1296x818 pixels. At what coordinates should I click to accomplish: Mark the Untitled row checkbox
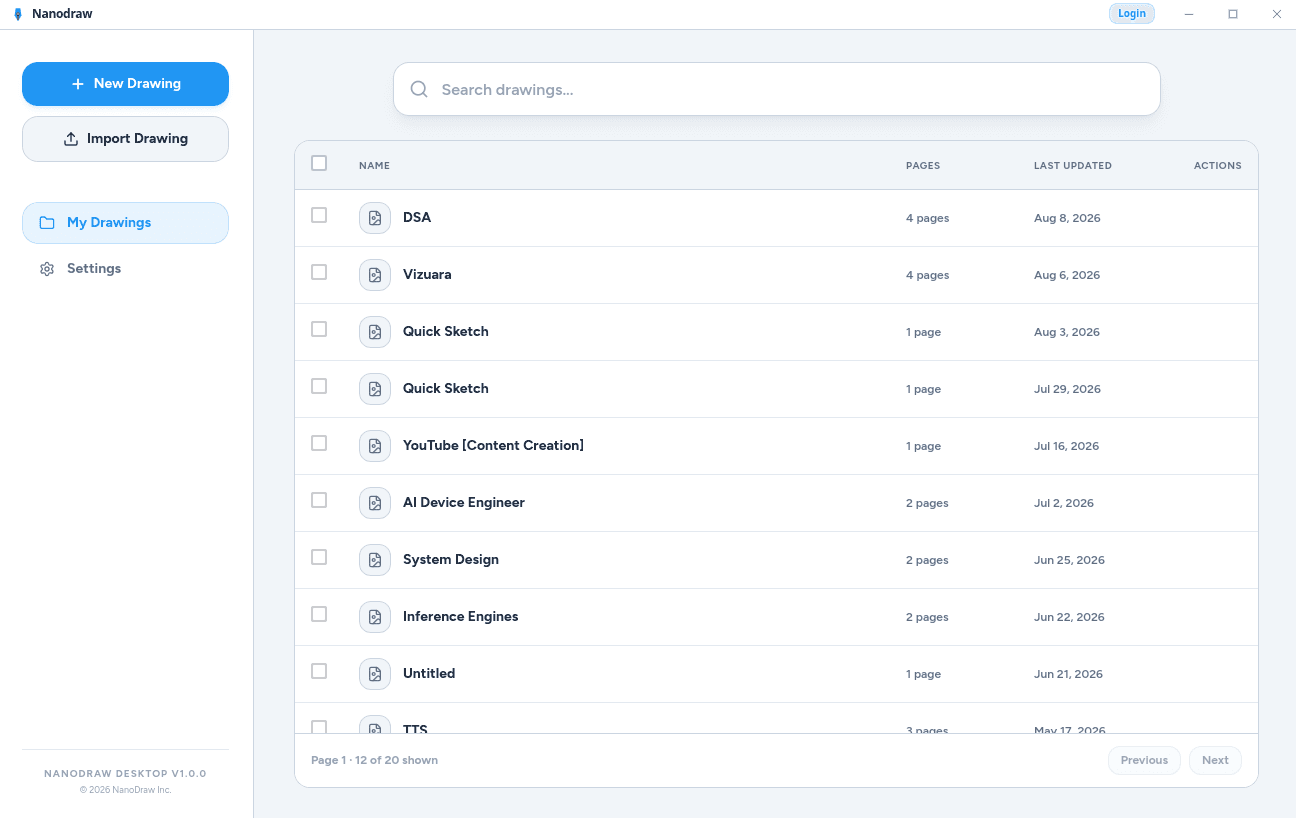pyautogui.click(x=319, y=671)
